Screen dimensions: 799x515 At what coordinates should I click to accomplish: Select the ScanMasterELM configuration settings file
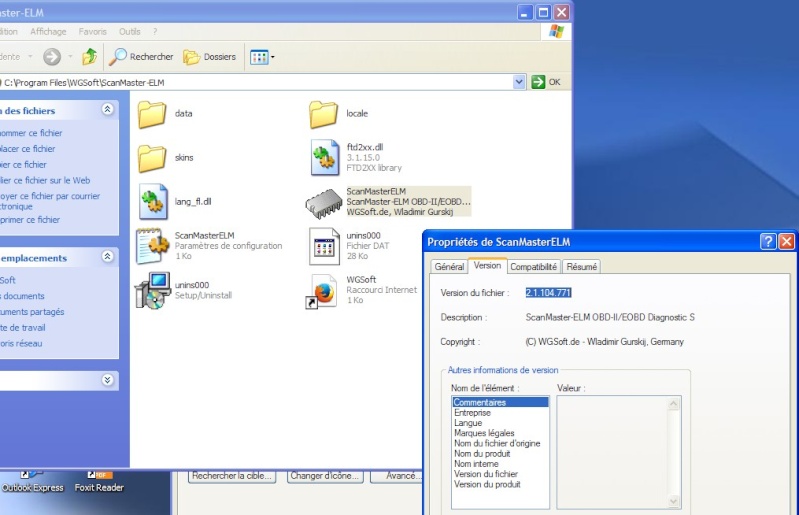(152, 246)
